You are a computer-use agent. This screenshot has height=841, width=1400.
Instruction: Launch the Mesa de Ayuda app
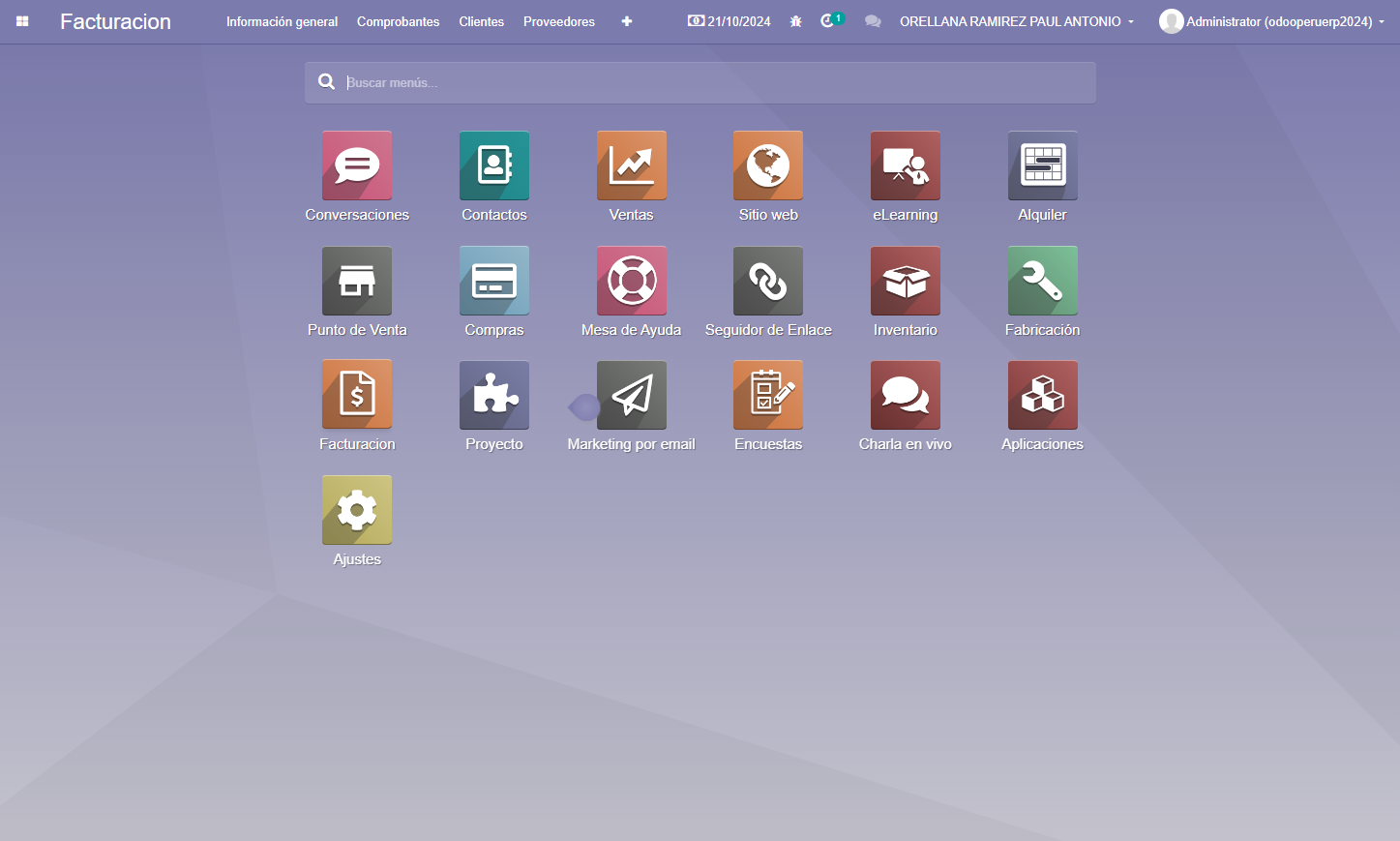pyautogui.click(x=632, y=281)
